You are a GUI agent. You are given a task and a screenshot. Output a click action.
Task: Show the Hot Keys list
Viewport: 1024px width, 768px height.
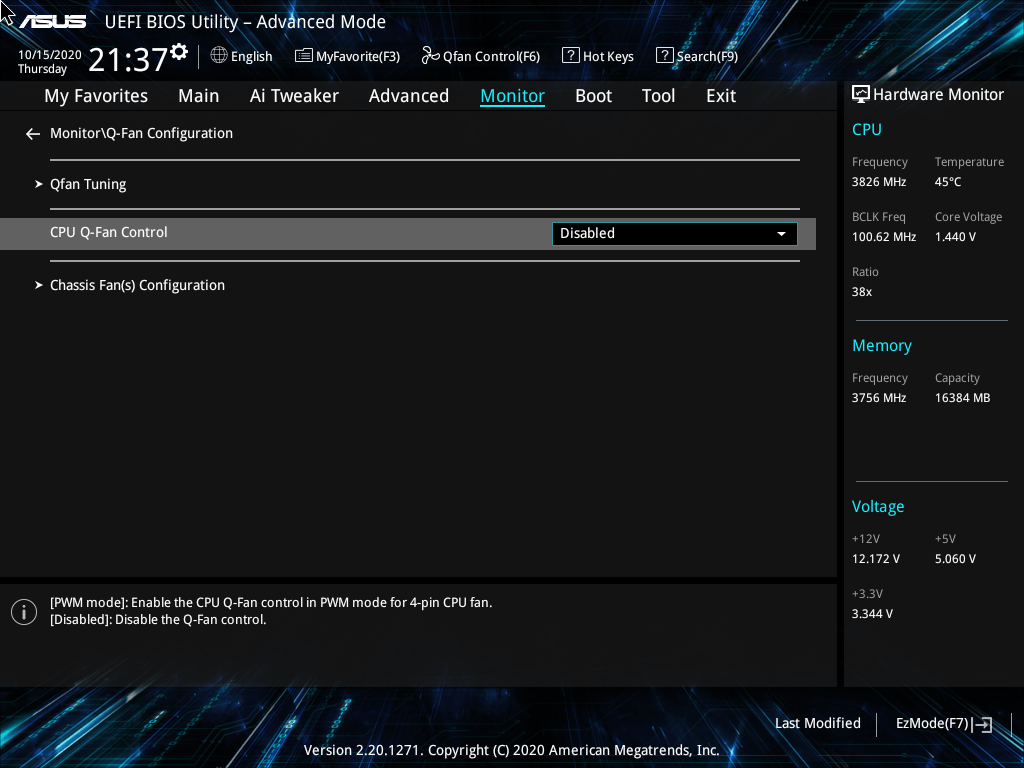coord(598,56)
